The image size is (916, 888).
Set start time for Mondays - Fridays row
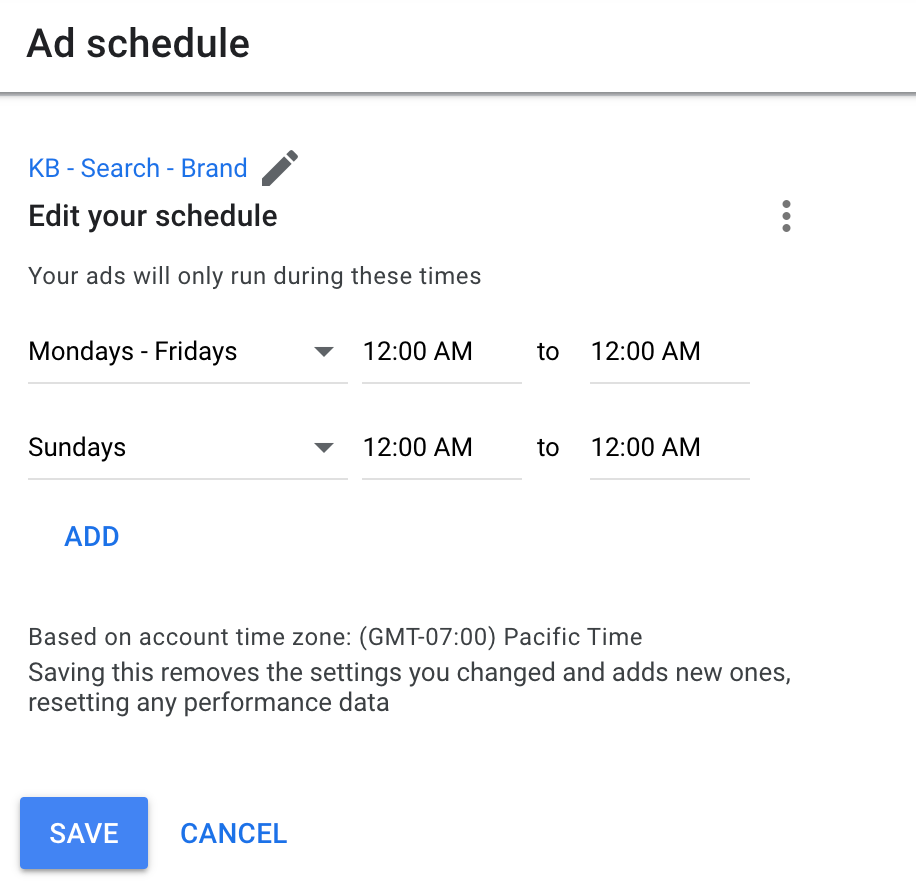click(442, 352)
